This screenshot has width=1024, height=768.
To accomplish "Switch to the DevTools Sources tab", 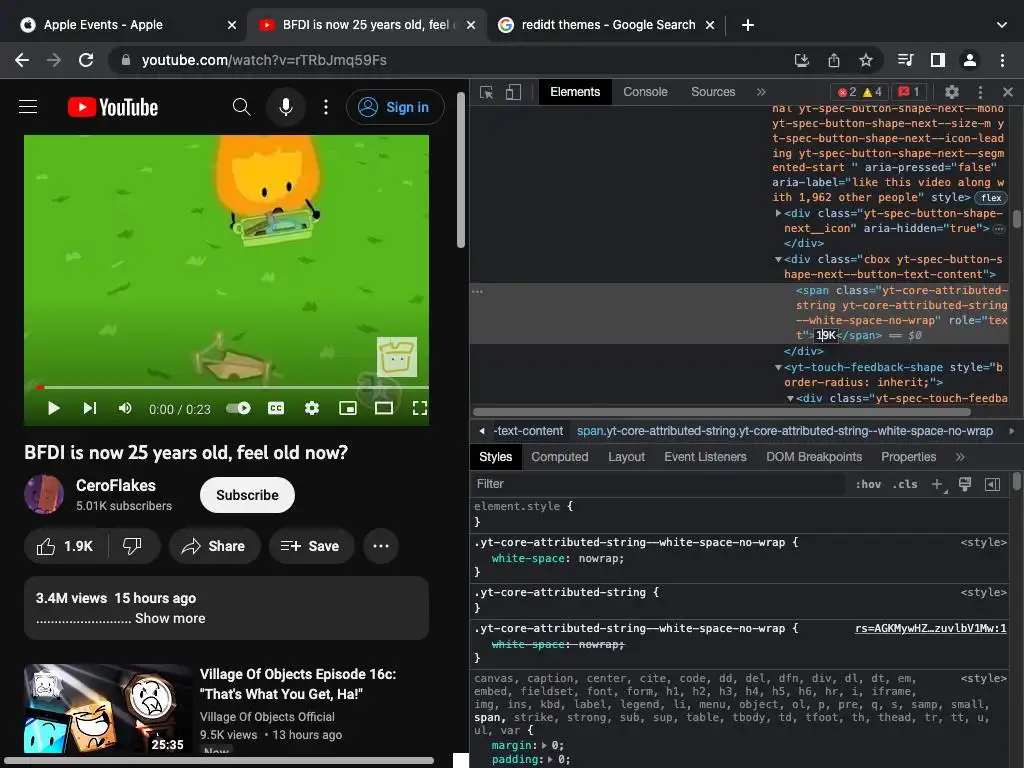I will coord(713,92).
